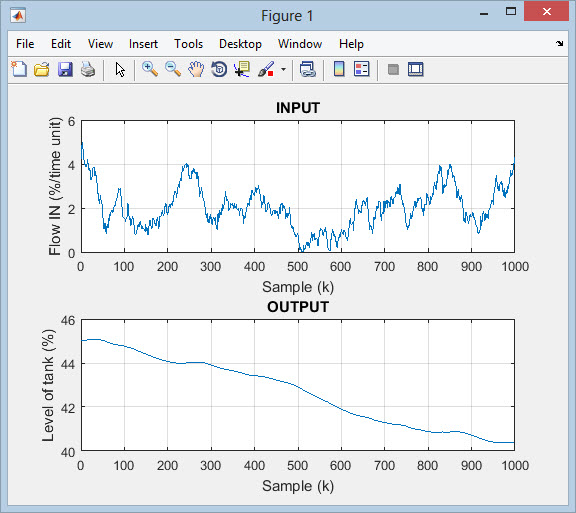The height and width of the screenshot is (513, 576).
Task: Hide plot tools using gray icon
Action: pyautogui.click(x=393, y=69)
